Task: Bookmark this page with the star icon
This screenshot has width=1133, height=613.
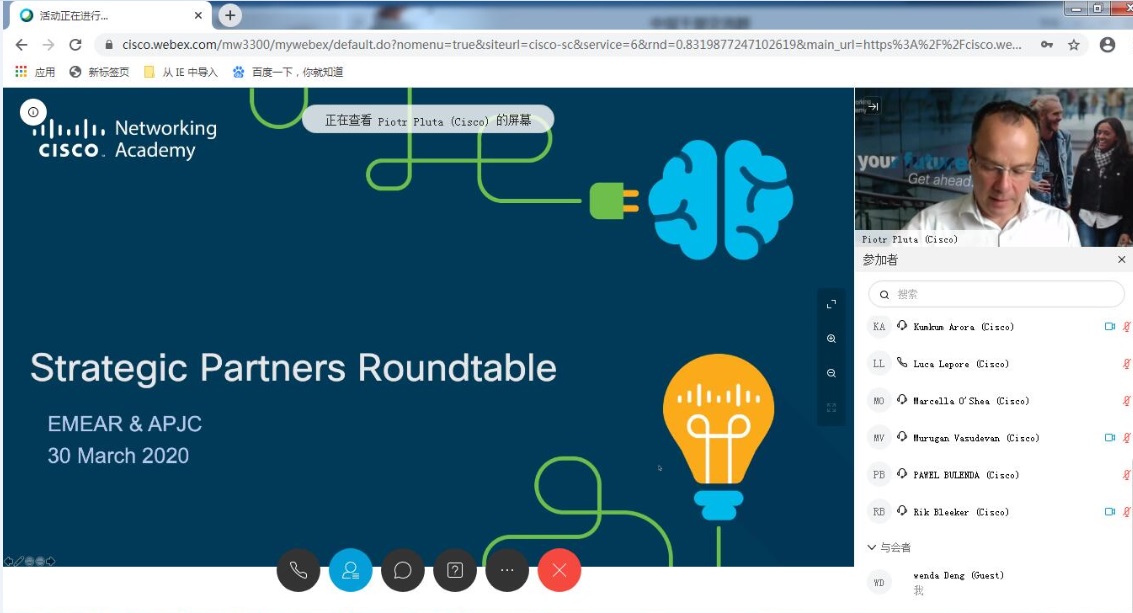Action: [1074, 45]
